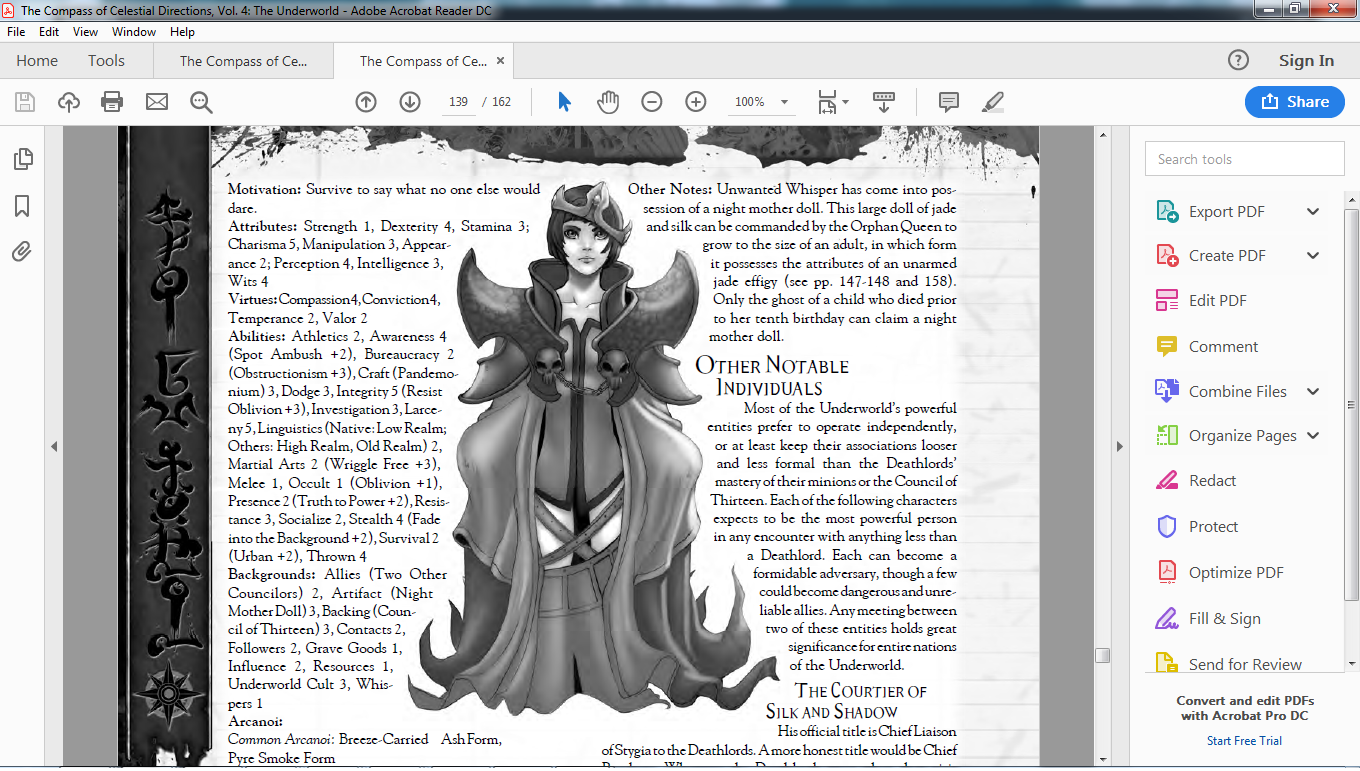The image size is (1360, 771).
Task: Click the Add comment sticky note icon
Action: click(949, 102)
